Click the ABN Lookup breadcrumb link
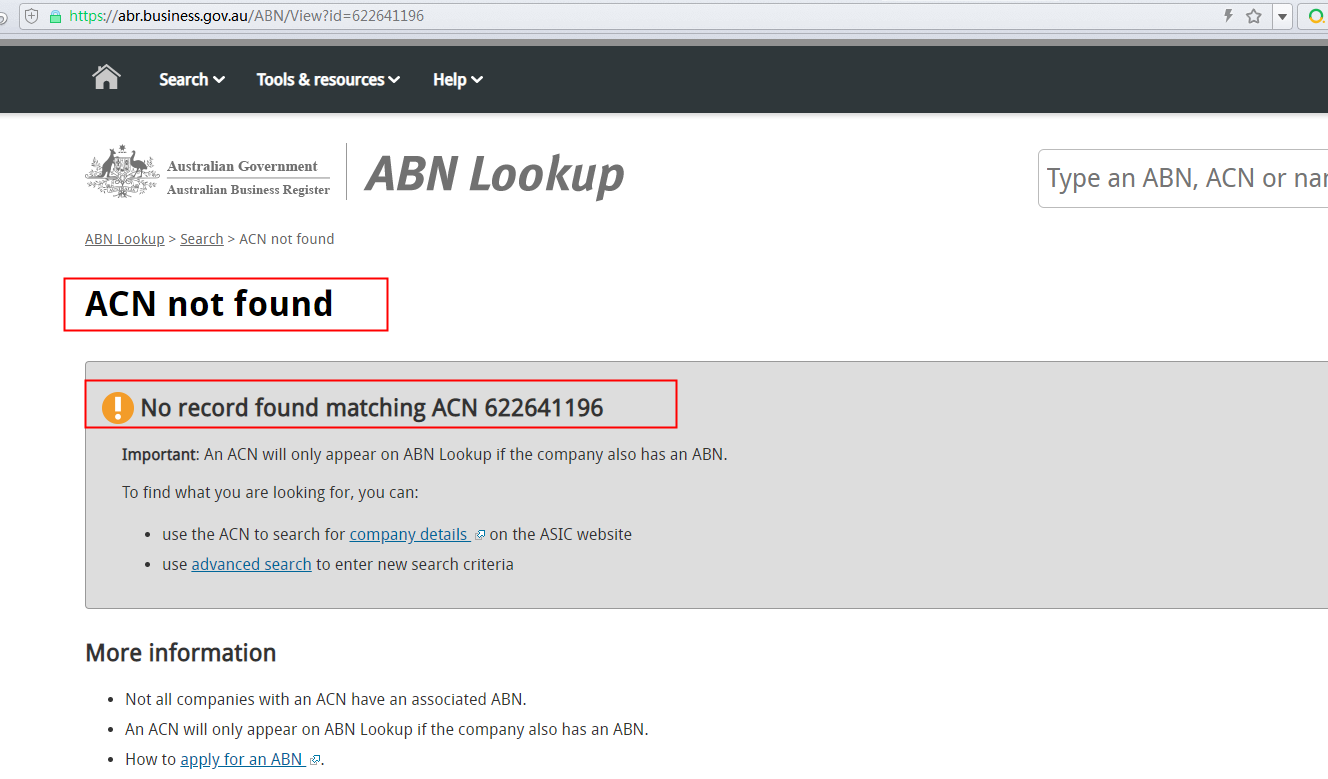1328x779 pixels. click(125, 239)
